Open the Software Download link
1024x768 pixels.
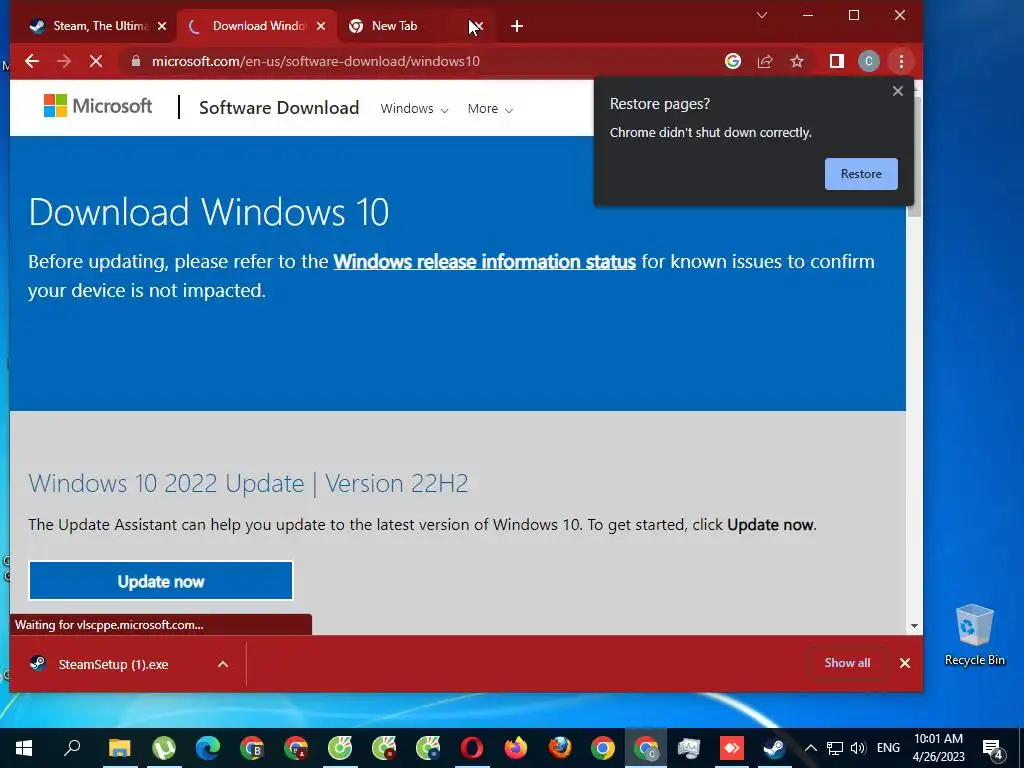pos(279,108)
